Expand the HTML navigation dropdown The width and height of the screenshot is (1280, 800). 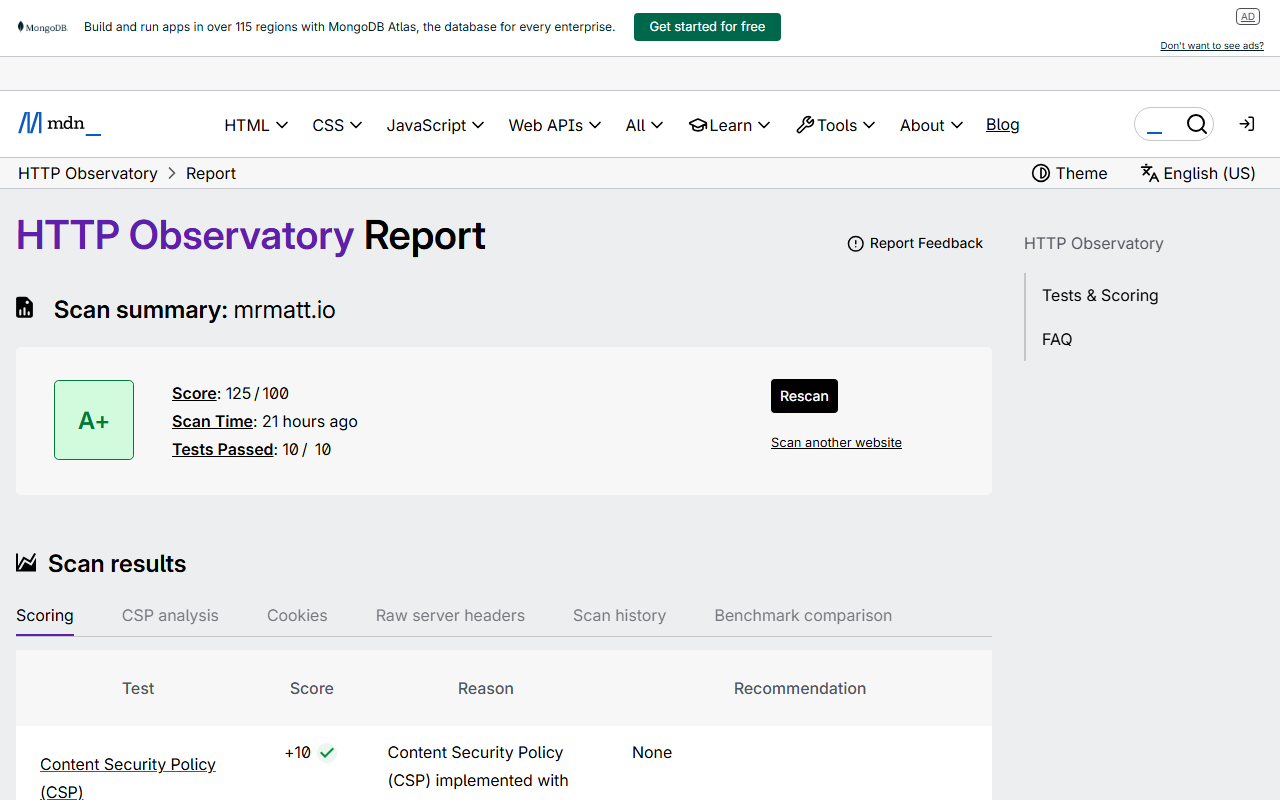(x=255, y=124)
